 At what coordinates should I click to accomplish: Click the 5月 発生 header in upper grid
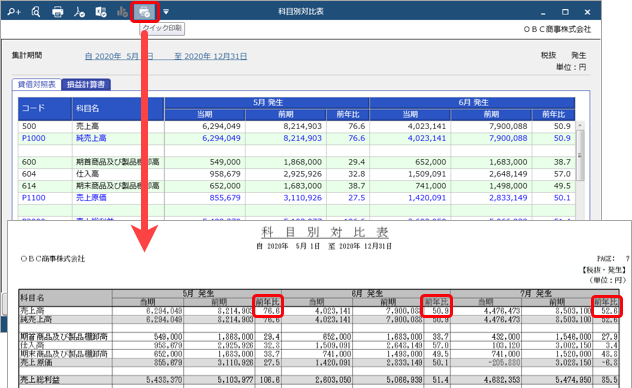pos(267,102)
